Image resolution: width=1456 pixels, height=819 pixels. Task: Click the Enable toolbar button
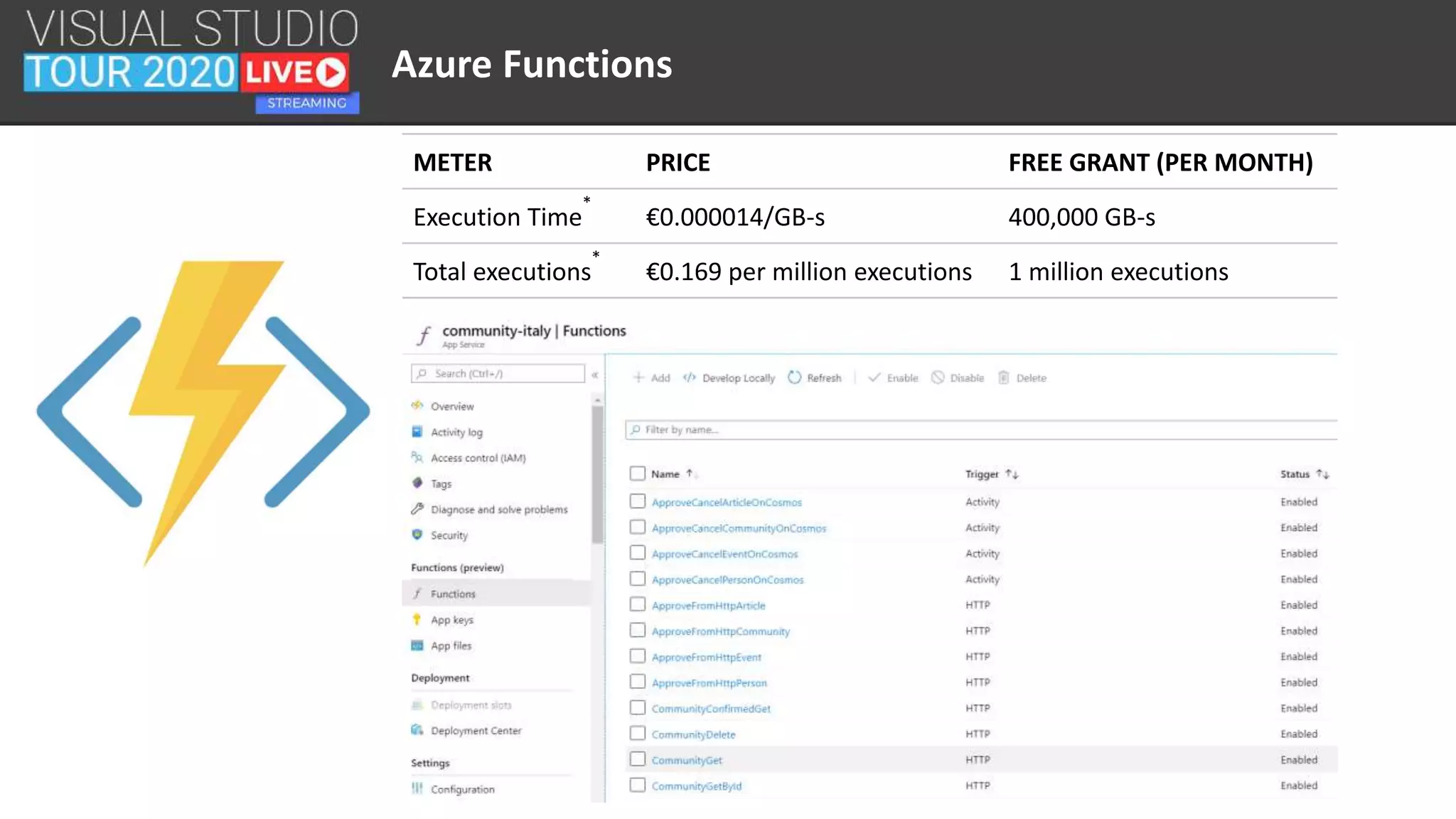(894, 378)
